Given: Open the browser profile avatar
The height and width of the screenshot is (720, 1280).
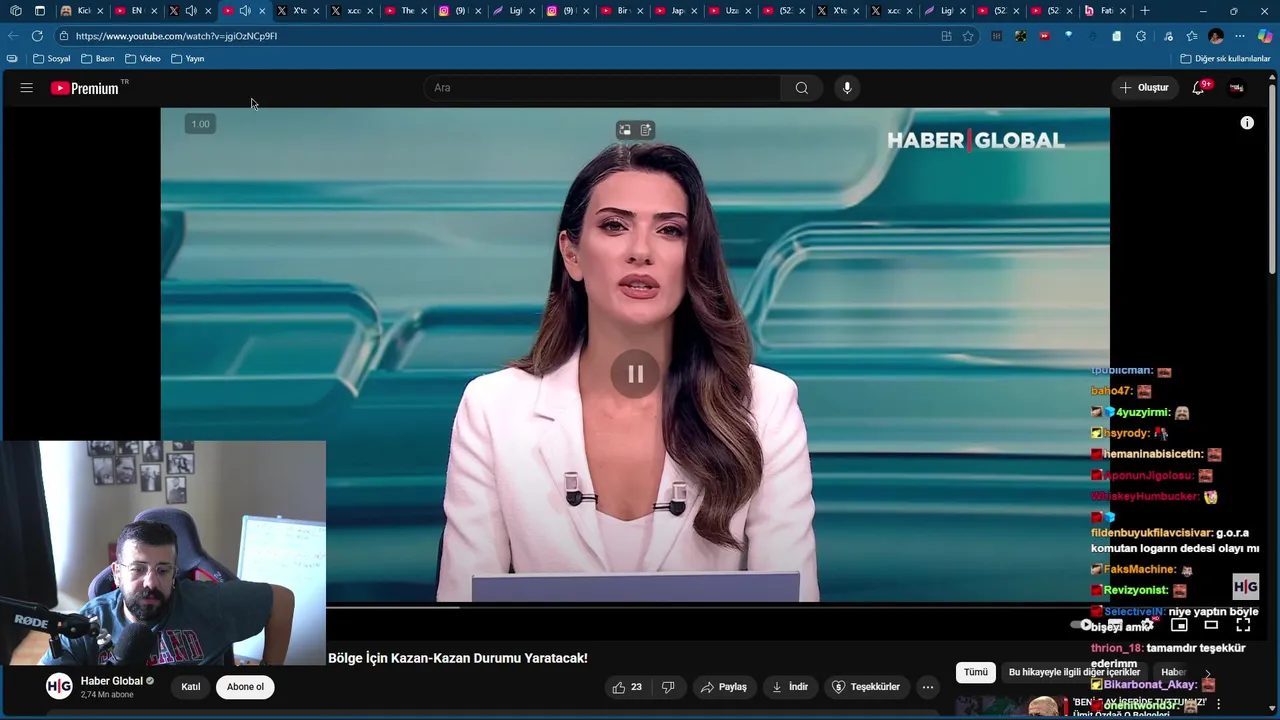Looking at the screenshot, I should (x=1216, y=36).
